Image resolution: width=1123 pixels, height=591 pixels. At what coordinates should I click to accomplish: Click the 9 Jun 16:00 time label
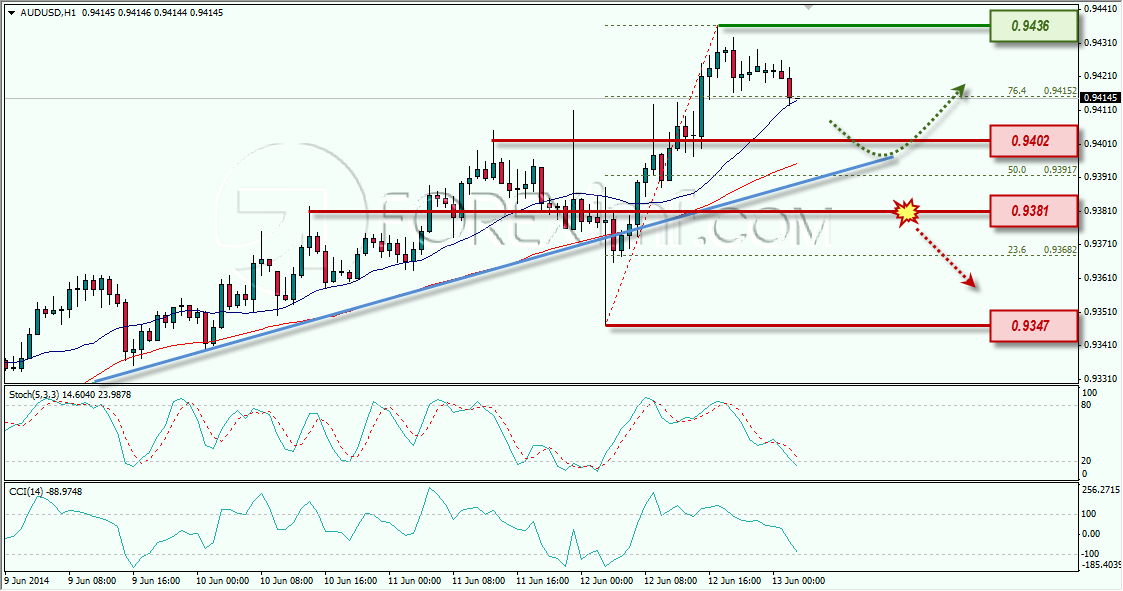156,580
